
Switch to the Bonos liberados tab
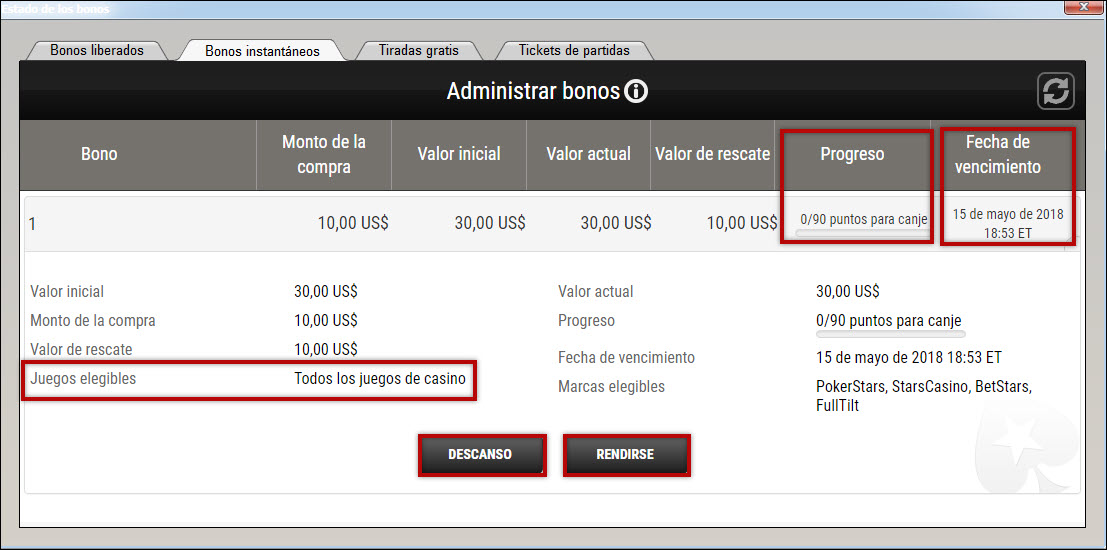97,51
